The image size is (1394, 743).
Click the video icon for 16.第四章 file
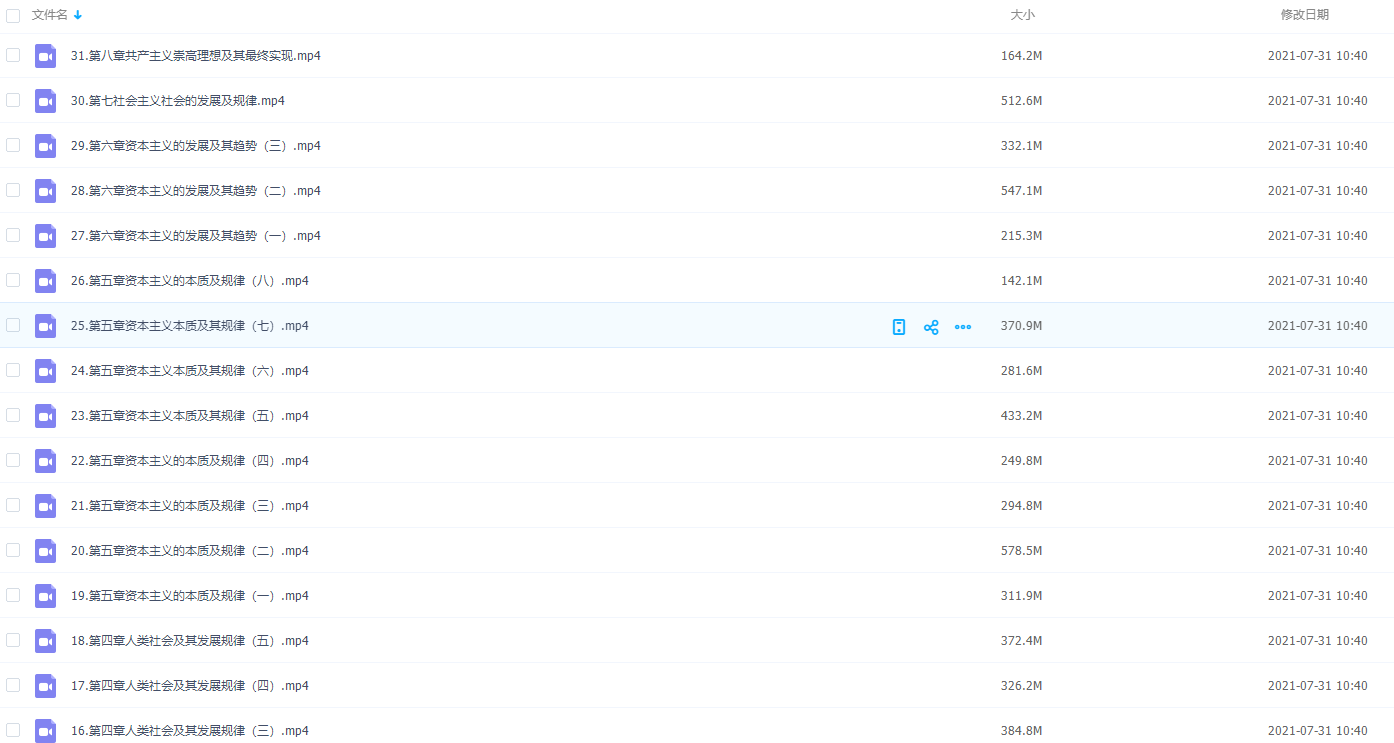[x=45, y=731]
